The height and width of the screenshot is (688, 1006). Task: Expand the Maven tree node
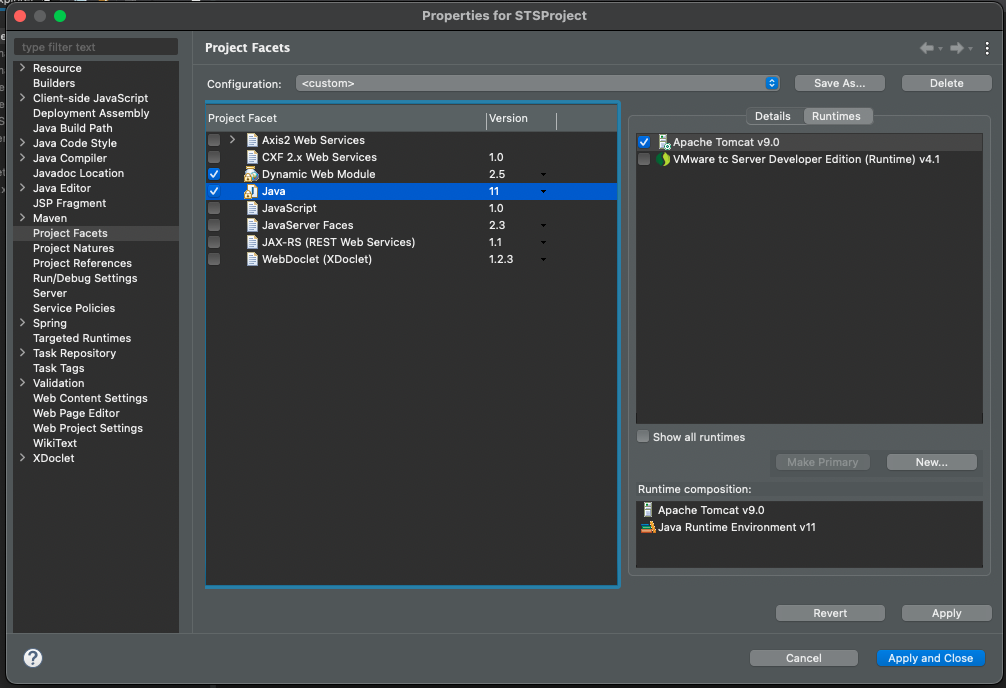click(22, 218)
